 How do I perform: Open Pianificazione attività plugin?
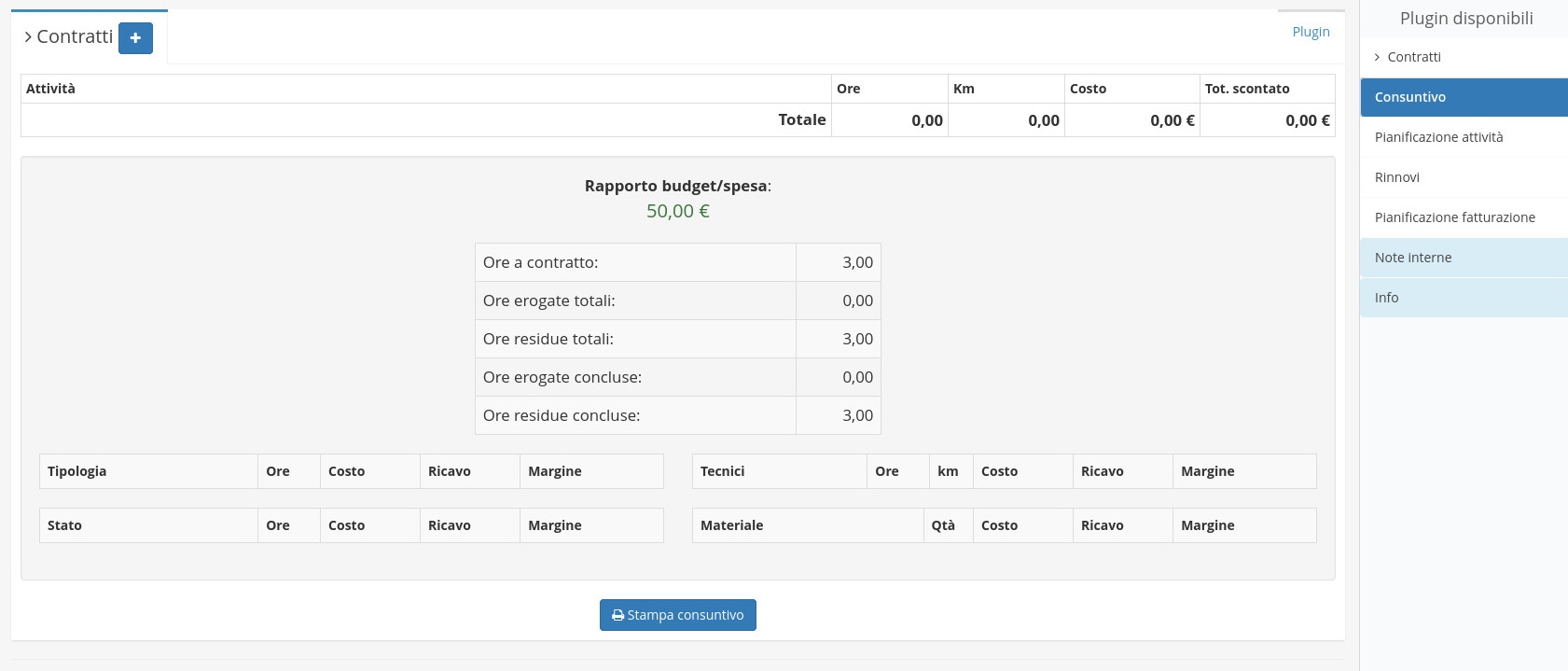(1438, 137)
